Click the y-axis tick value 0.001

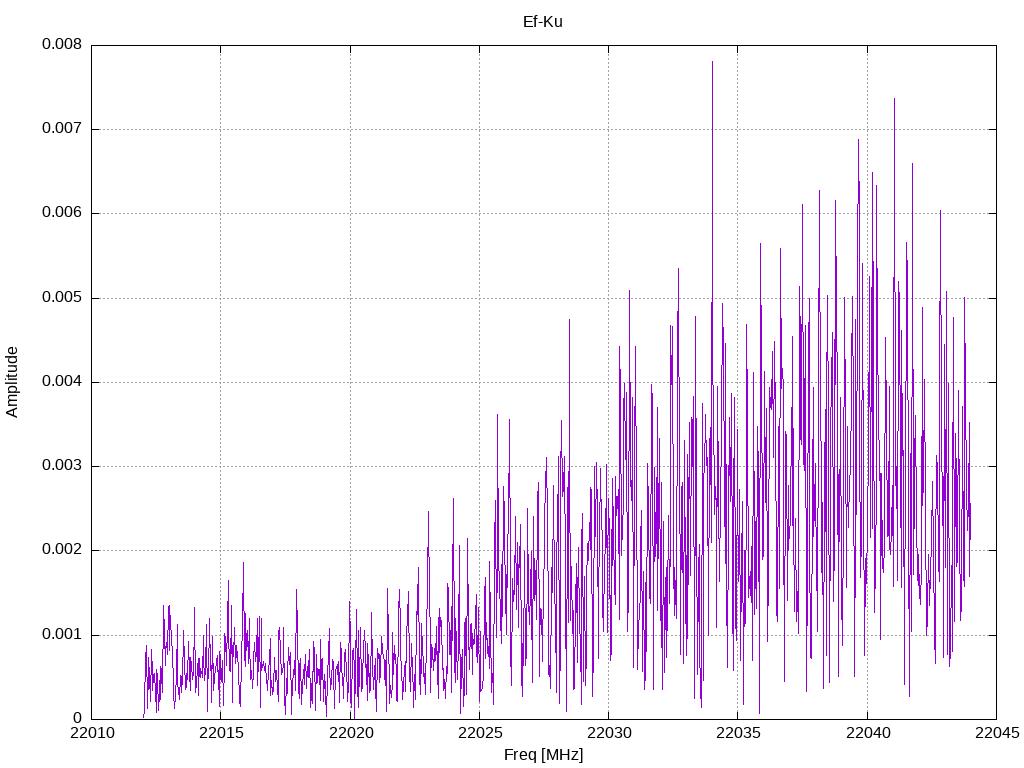tap(62, 634)
